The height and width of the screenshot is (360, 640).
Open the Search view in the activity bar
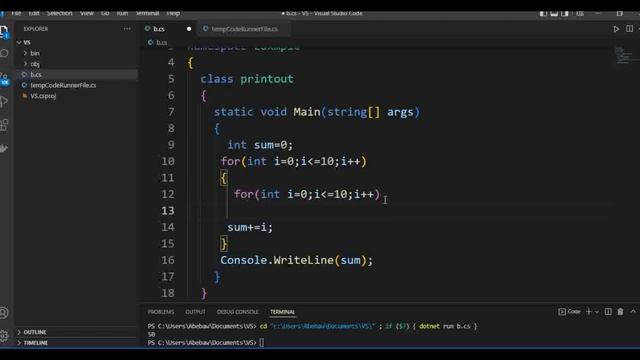coord(4,53)
